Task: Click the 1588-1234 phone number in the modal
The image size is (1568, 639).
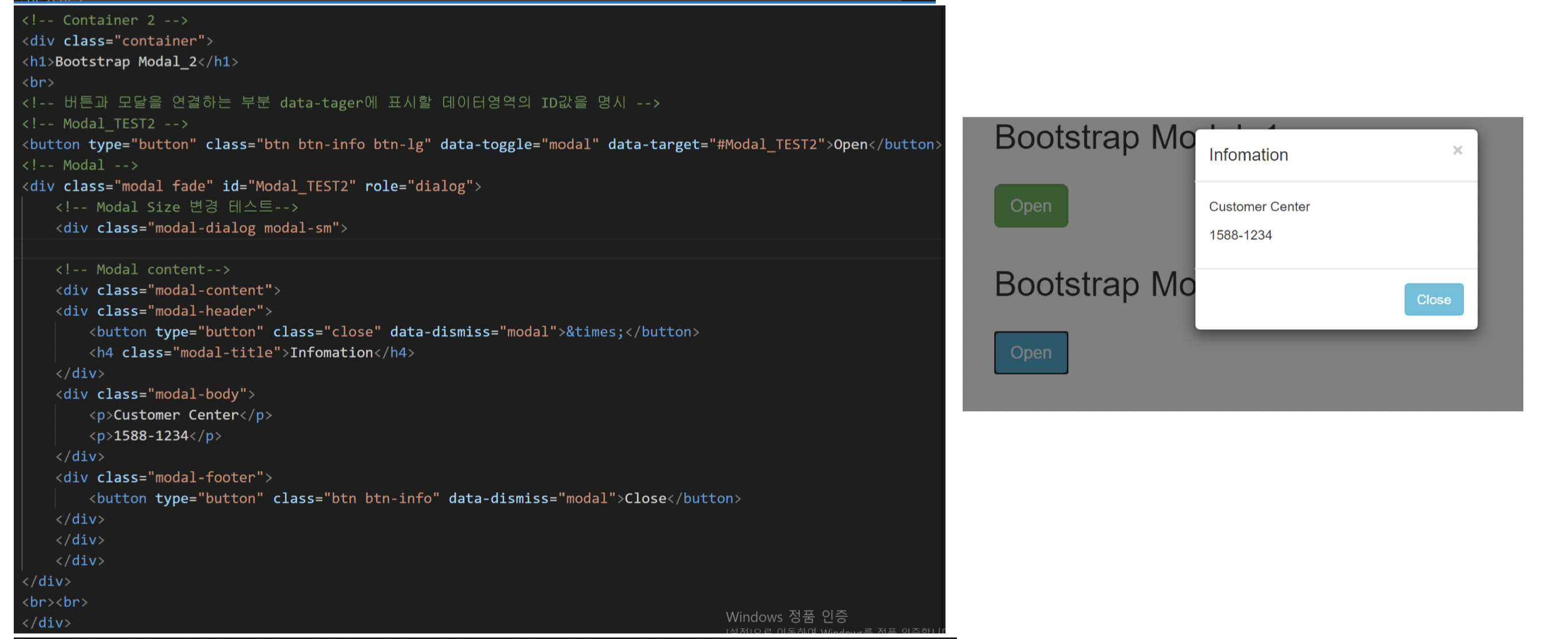Action: click(x=1240, y=235)
